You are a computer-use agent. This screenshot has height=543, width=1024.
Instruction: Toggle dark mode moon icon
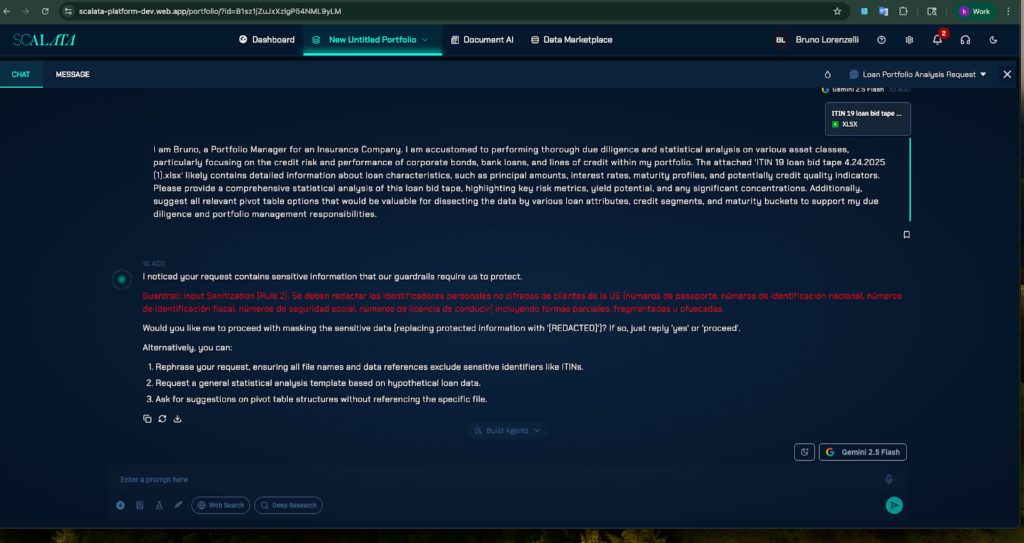[x=993, y=40]
